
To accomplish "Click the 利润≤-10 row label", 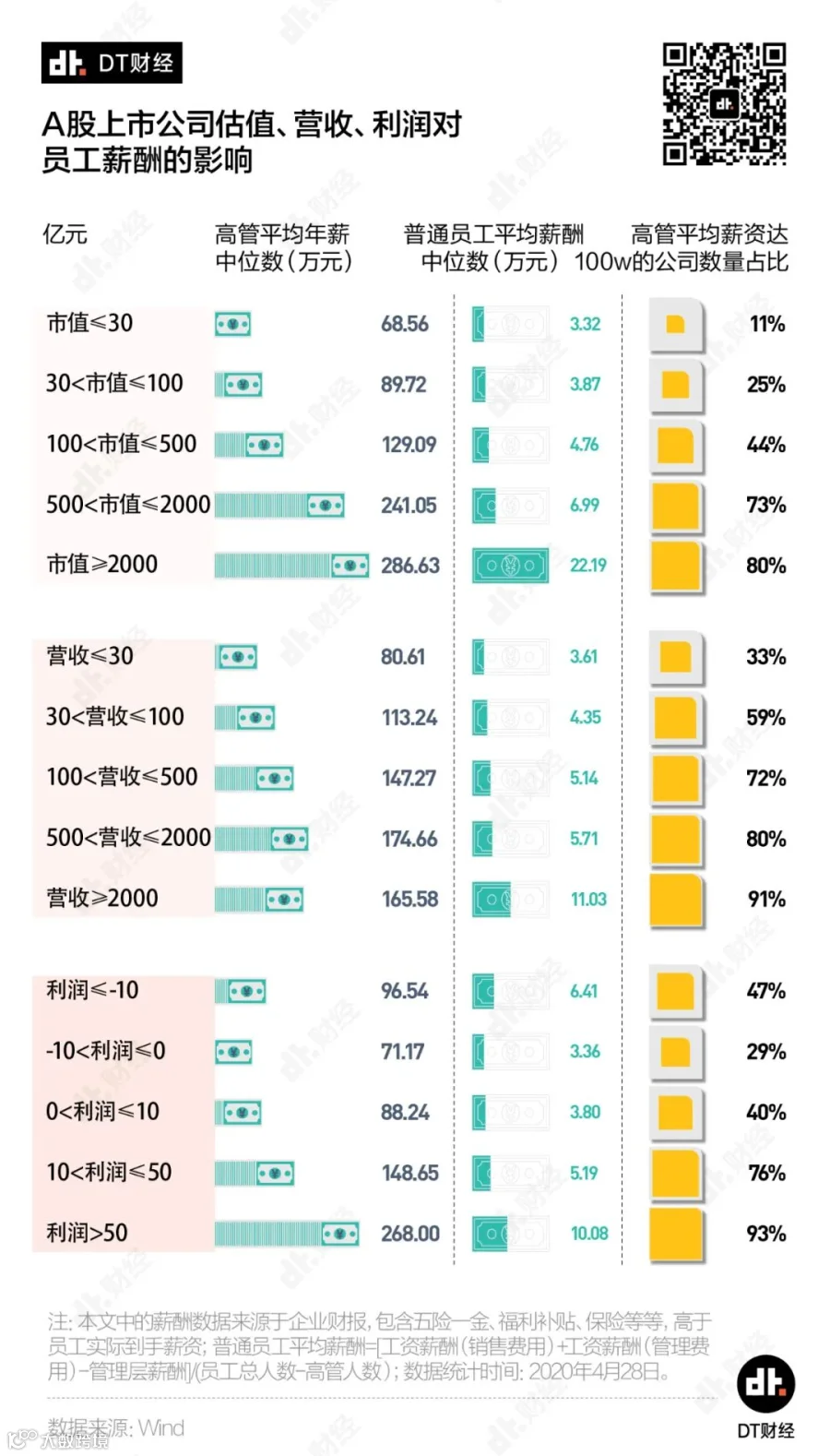I will tap(92, 990).
